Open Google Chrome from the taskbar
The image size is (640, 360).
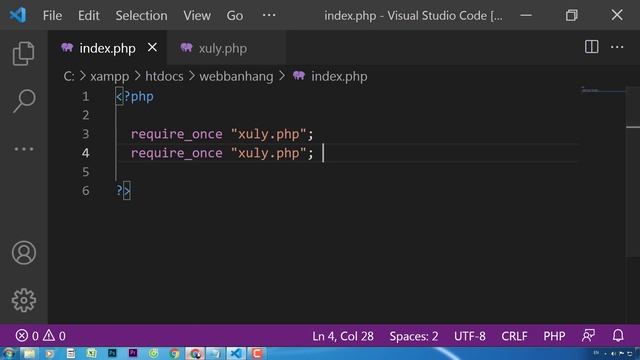tap(174, 353)
